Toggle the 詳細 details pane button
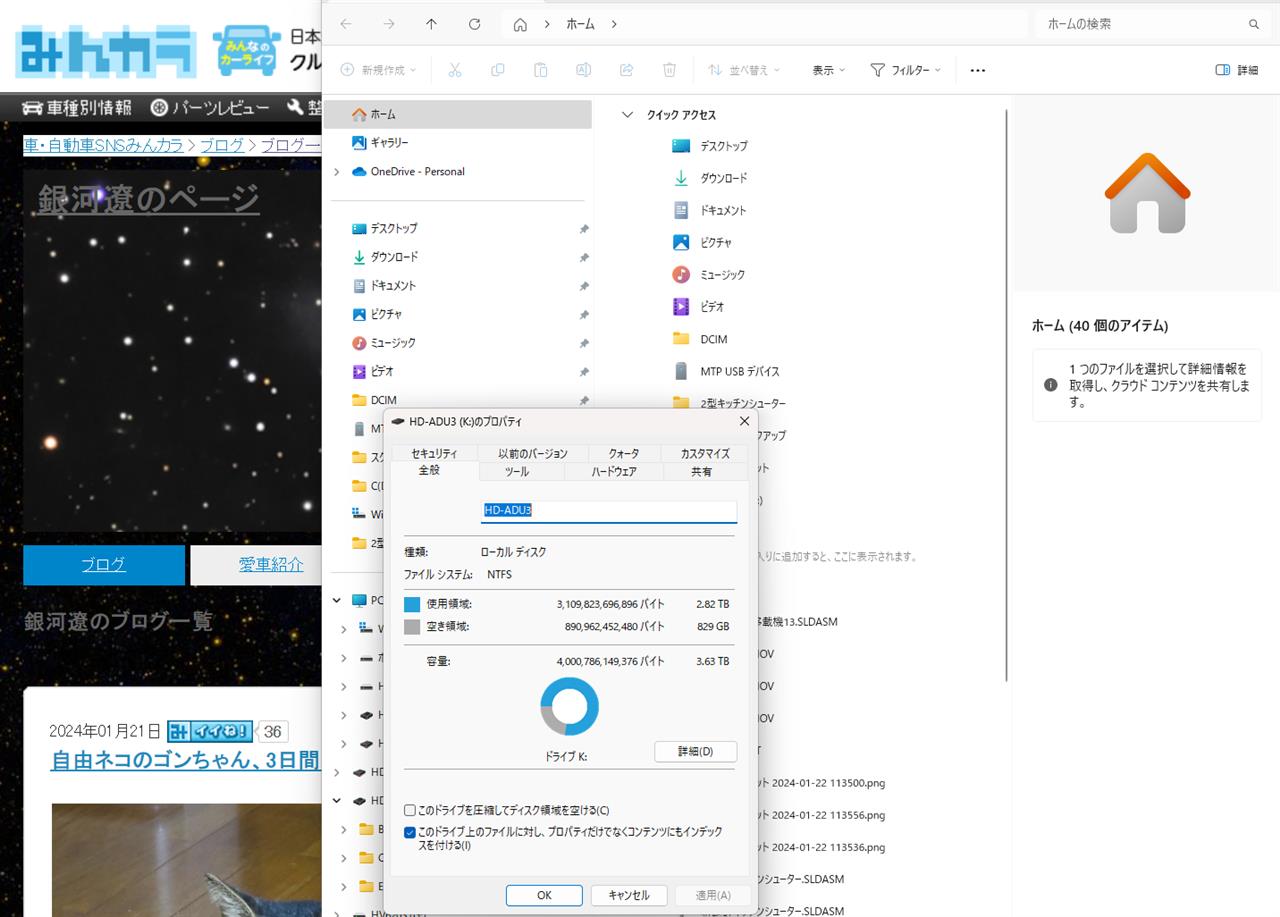 (1237, 70)
